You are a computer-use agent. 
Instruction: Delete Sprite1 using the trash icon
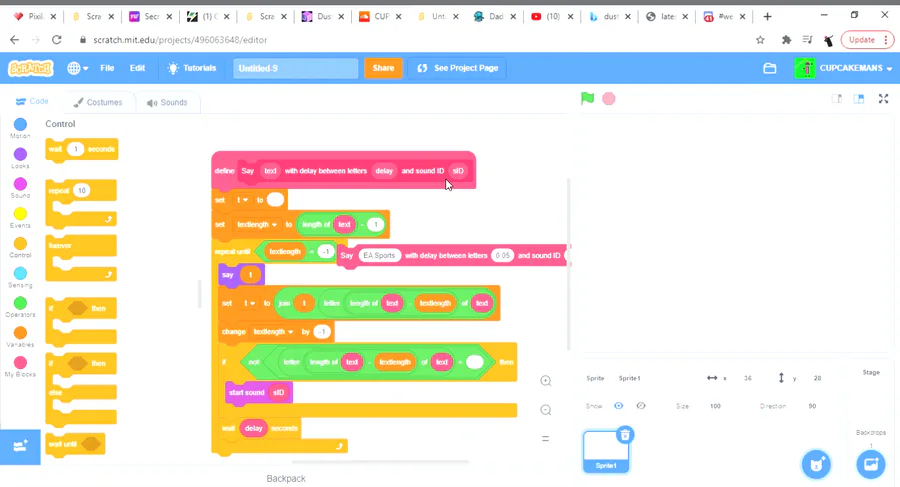click(x=625, y=435)
